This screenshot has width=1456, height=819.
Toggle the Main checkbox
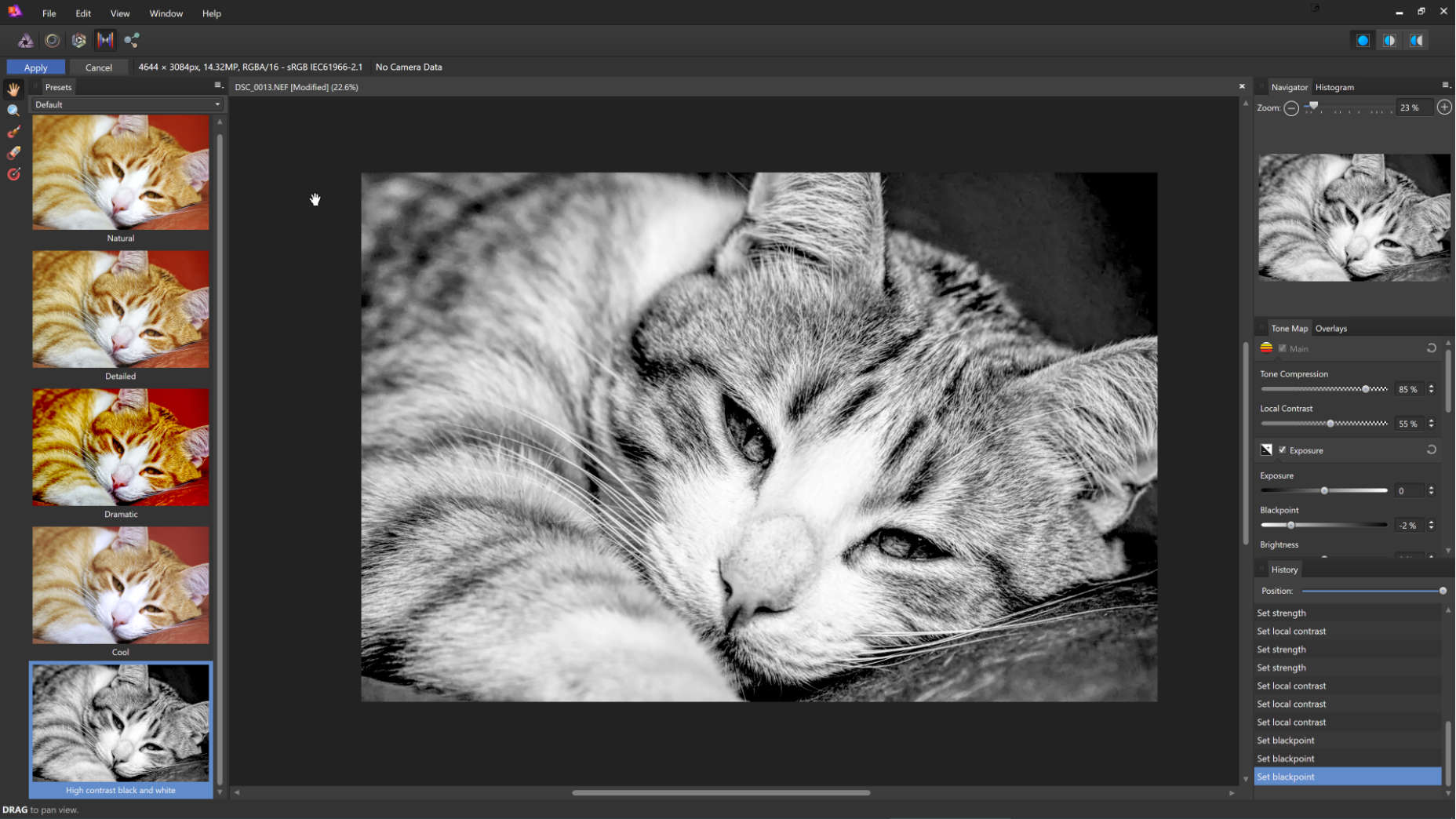pos(1283,348)
